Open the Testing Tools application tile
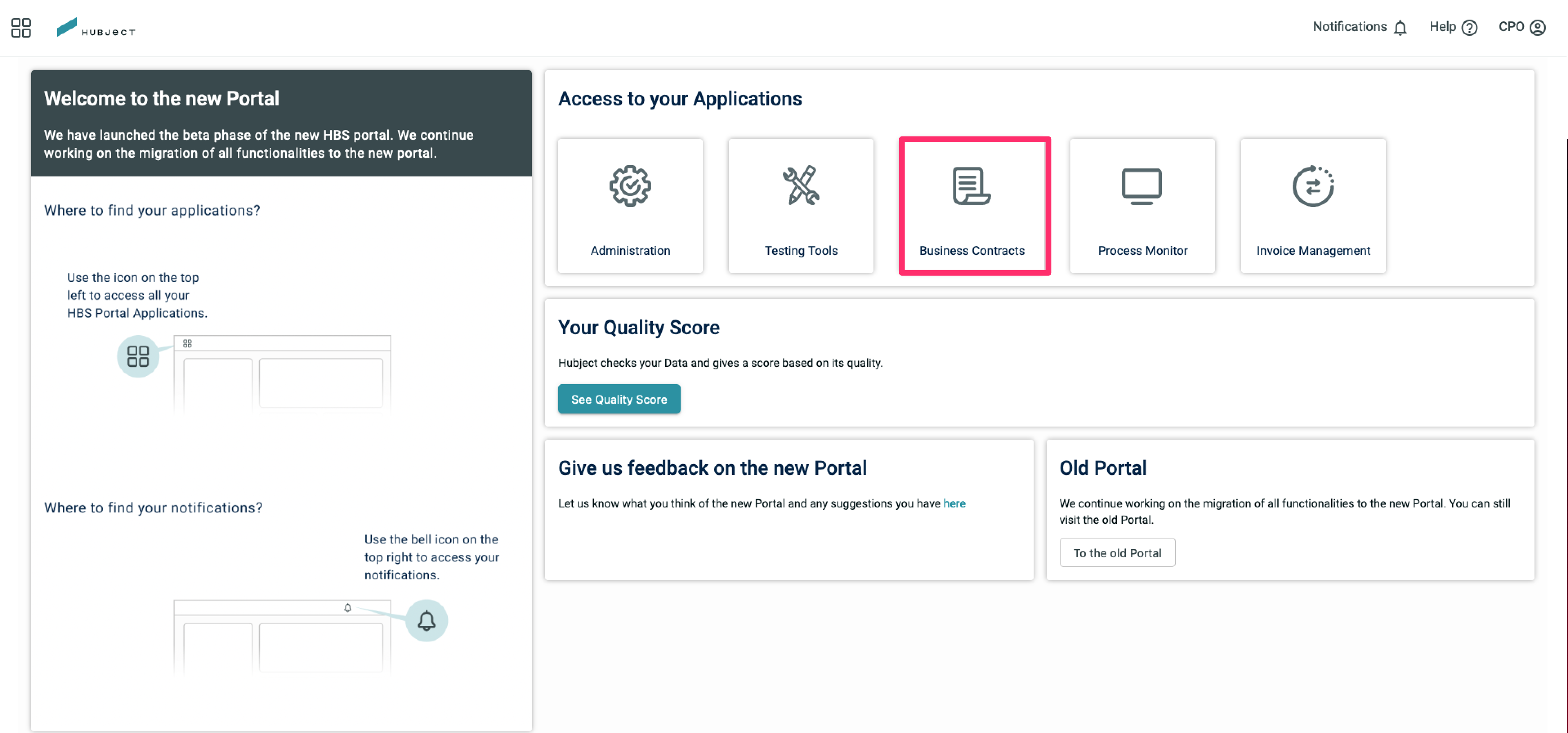The image size is (1568, 733). (801, 206)
